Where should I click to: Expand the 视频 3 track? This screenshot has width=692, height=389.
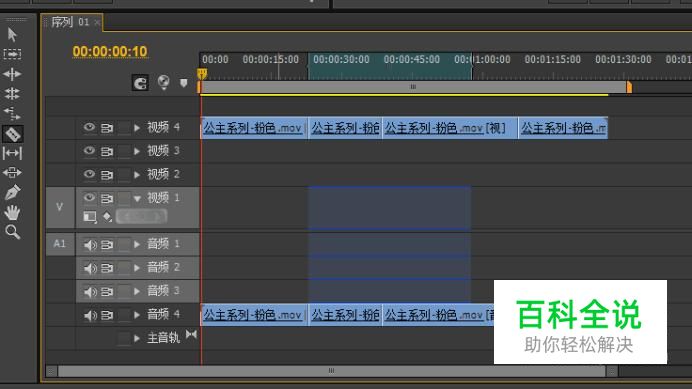[x=137, y=151]
